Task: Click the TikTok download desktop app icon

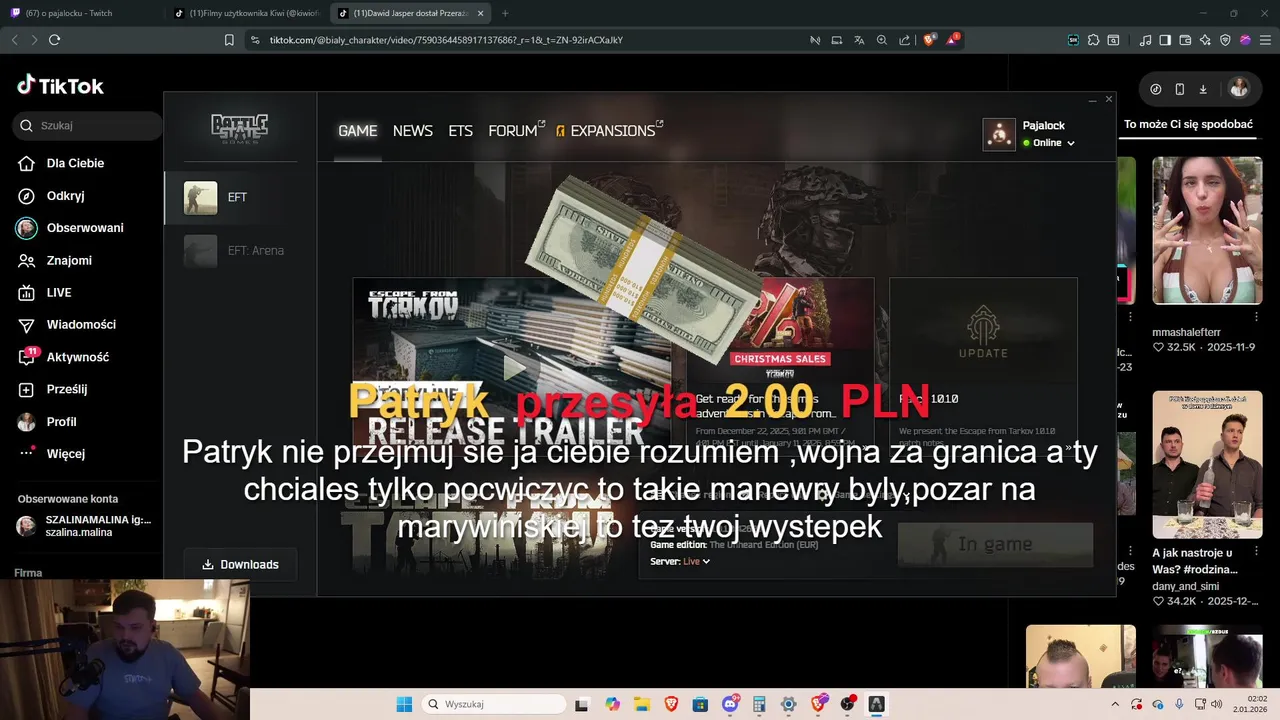Action: pyautogui.click(x=1203, y=89)
